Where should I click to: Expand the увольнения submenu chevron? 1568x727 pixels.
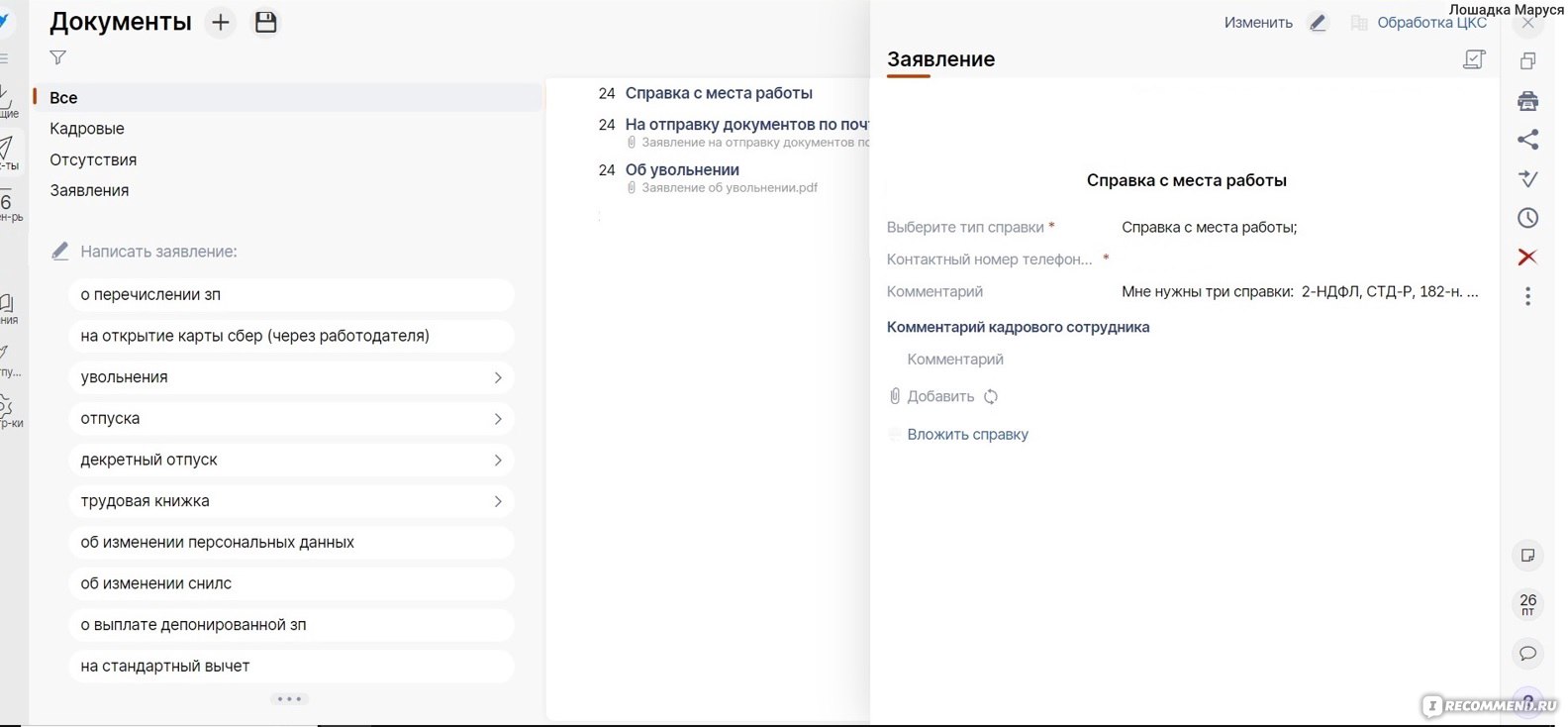(498, 377)
